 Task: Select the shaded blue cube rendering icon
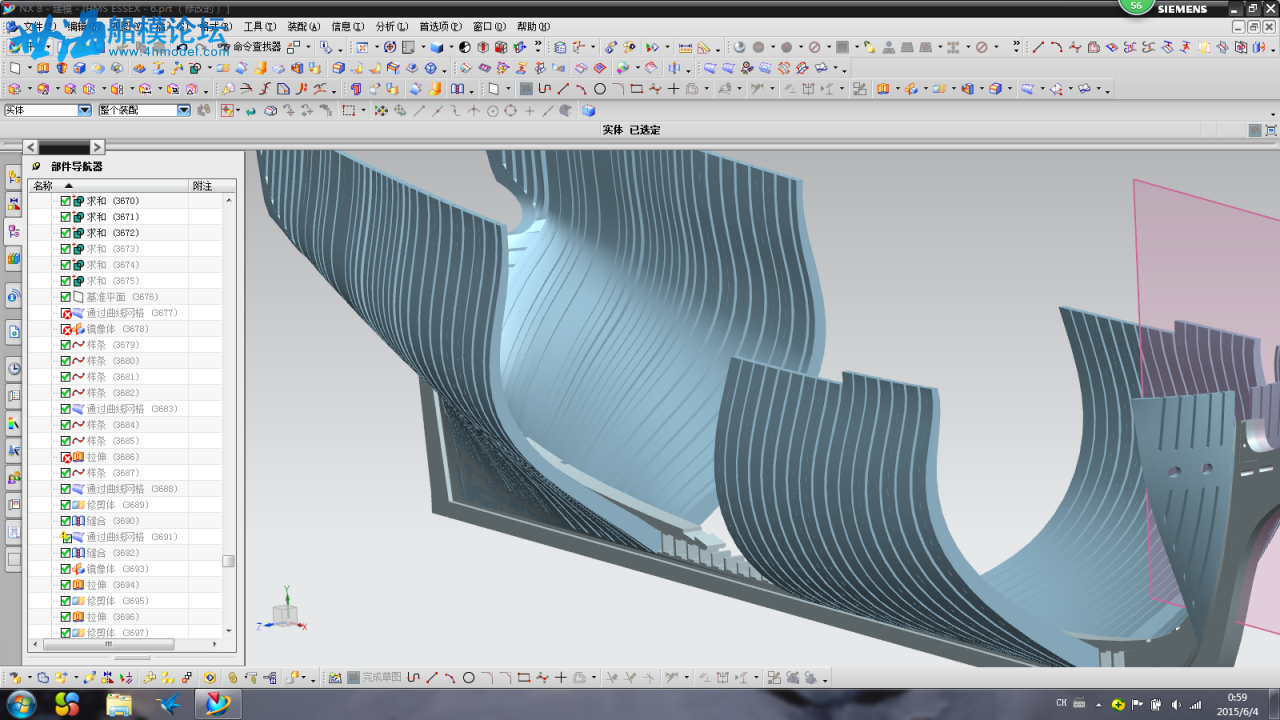436,47
